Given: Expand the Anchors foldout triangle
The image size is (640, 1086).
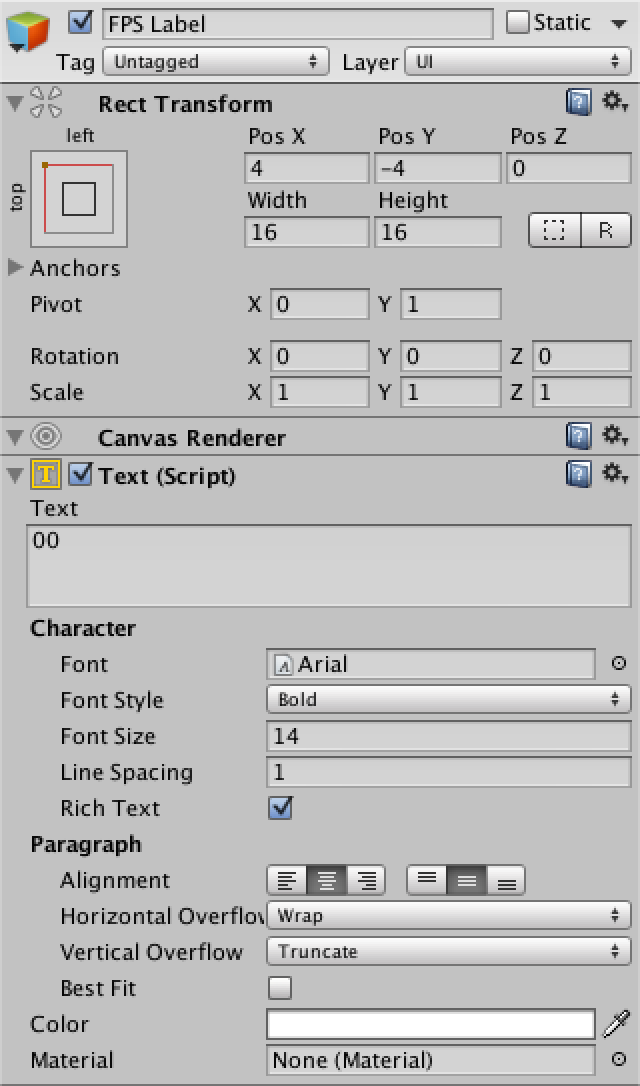Looking at the screenshot, I should pyautogui.click(x=16, y=267).
